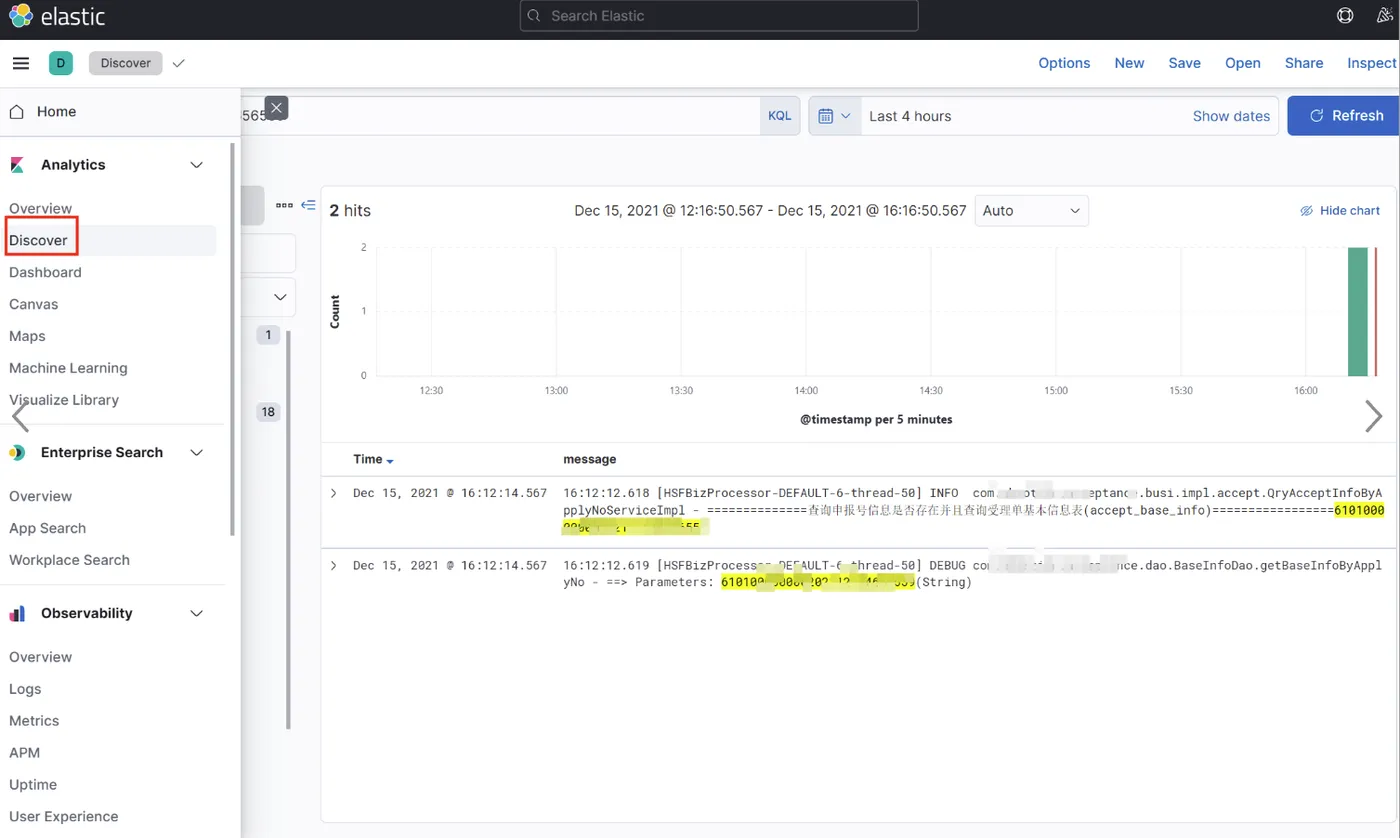This screenshot has height=838, width=1400.
Task: Open Uptime in Observability
Action: point(33,785)
